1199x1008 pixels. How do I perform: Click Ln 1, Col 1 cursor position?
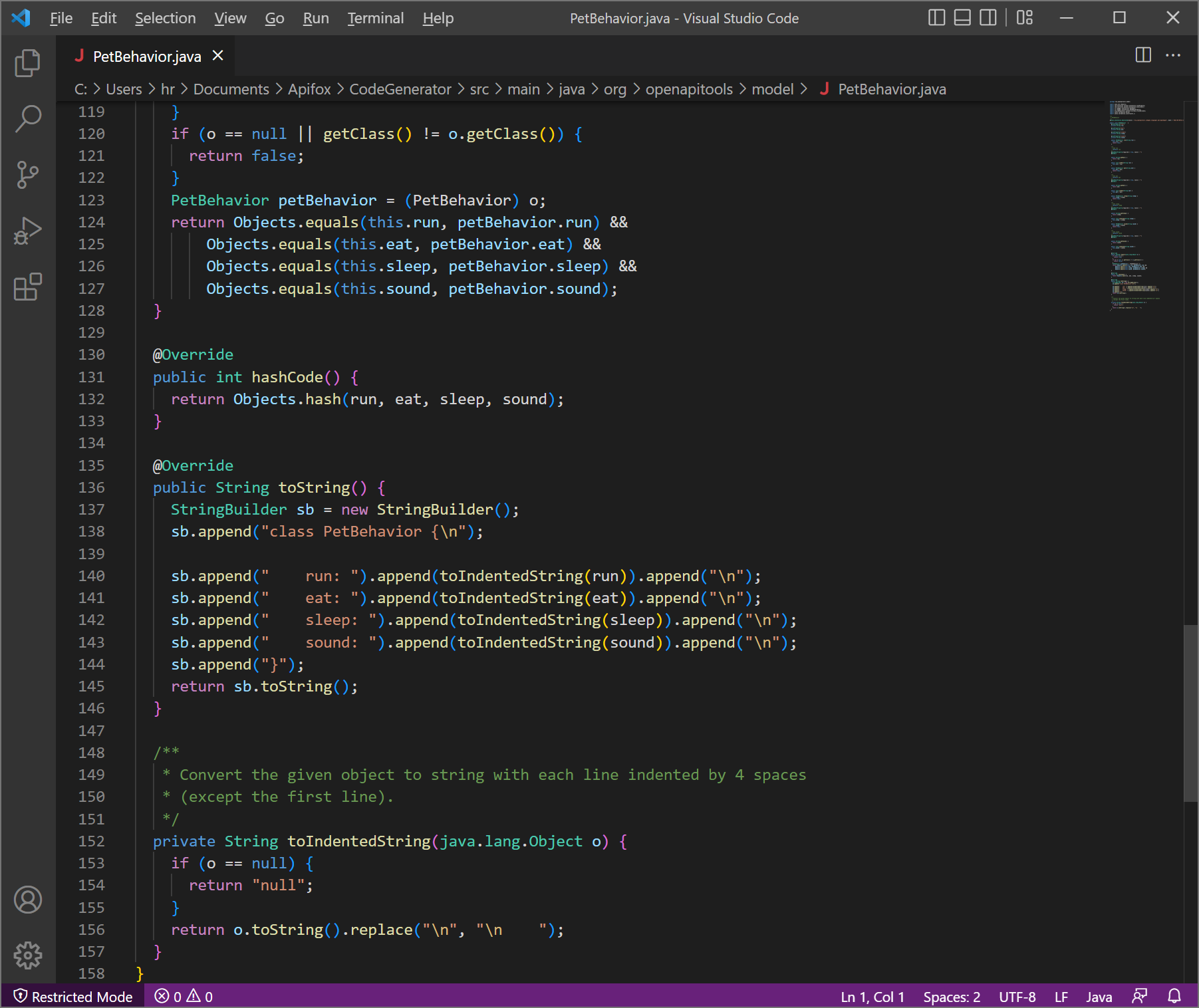pos(872,996)
